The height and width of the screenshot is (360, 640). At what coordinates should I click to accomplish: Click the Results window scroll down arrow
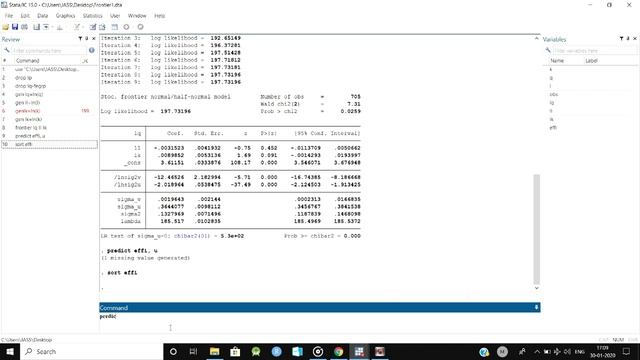(536, 288)
